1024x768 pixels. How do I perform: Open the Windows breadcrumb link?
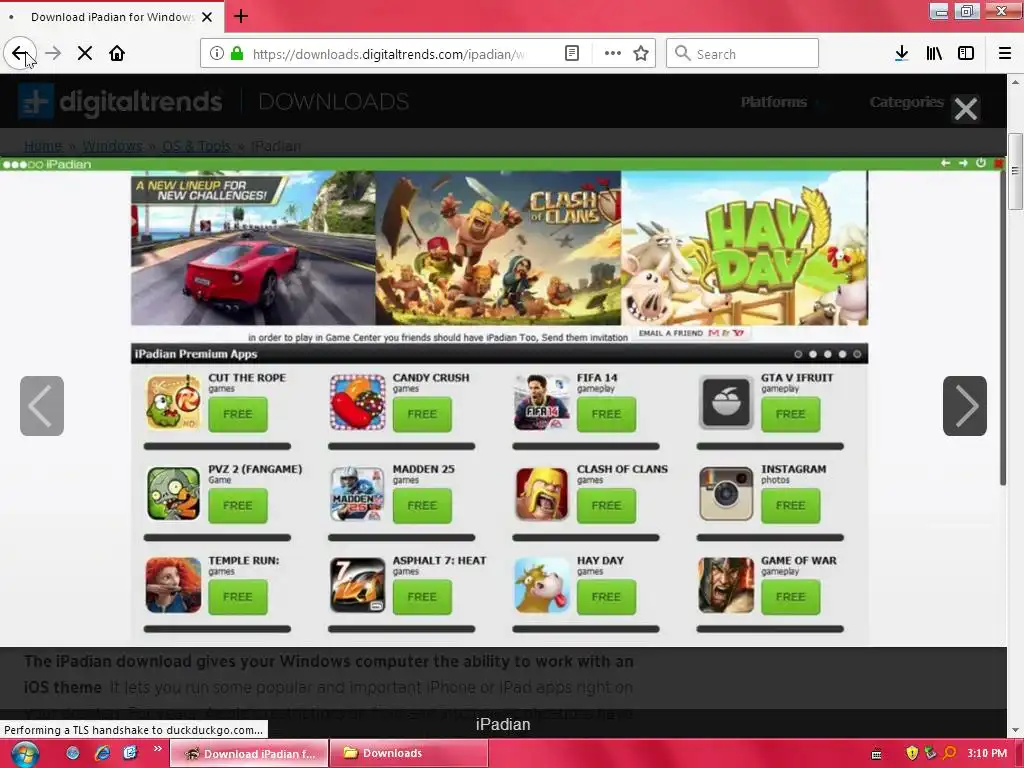(x=112, y=146)
